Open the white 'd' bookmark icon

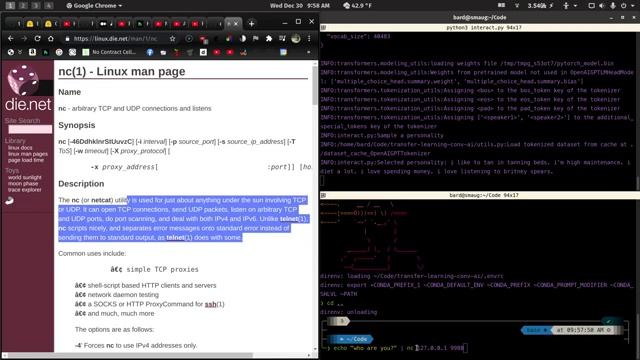203,52
